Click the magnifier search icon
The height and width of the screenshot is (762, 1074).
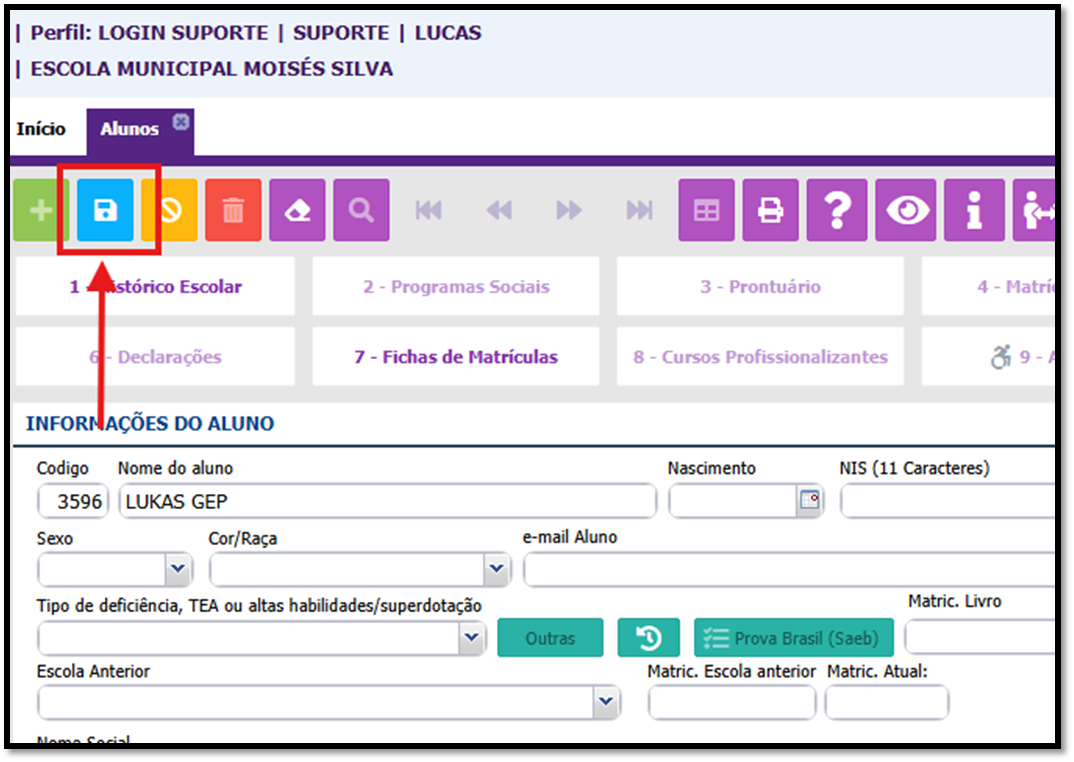tap(361, 211)
